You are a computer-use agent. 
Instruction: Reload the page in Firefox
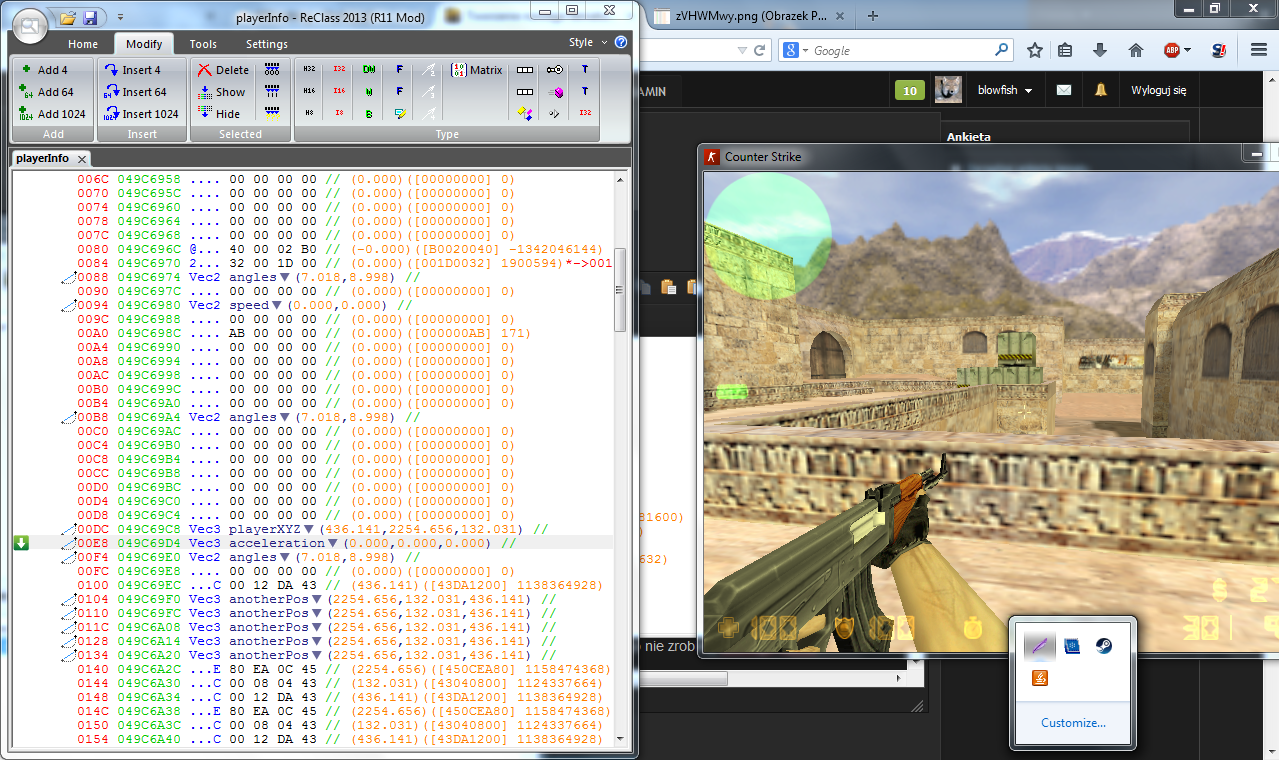click(x=760, y=50)
